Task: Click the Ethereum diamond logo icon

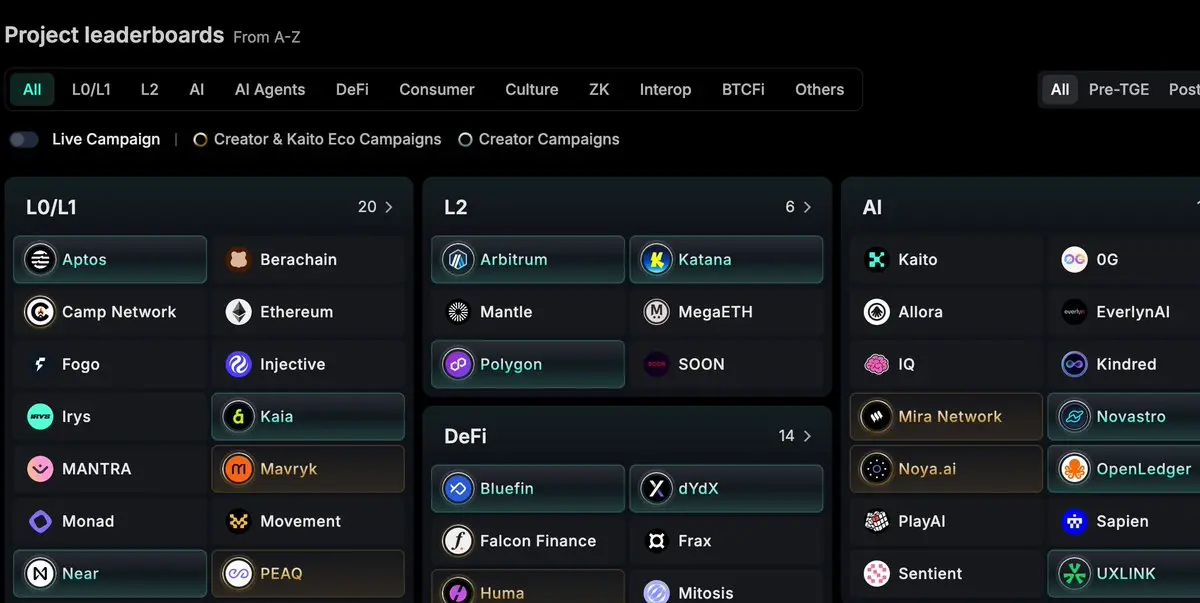Action: point(238,312)
